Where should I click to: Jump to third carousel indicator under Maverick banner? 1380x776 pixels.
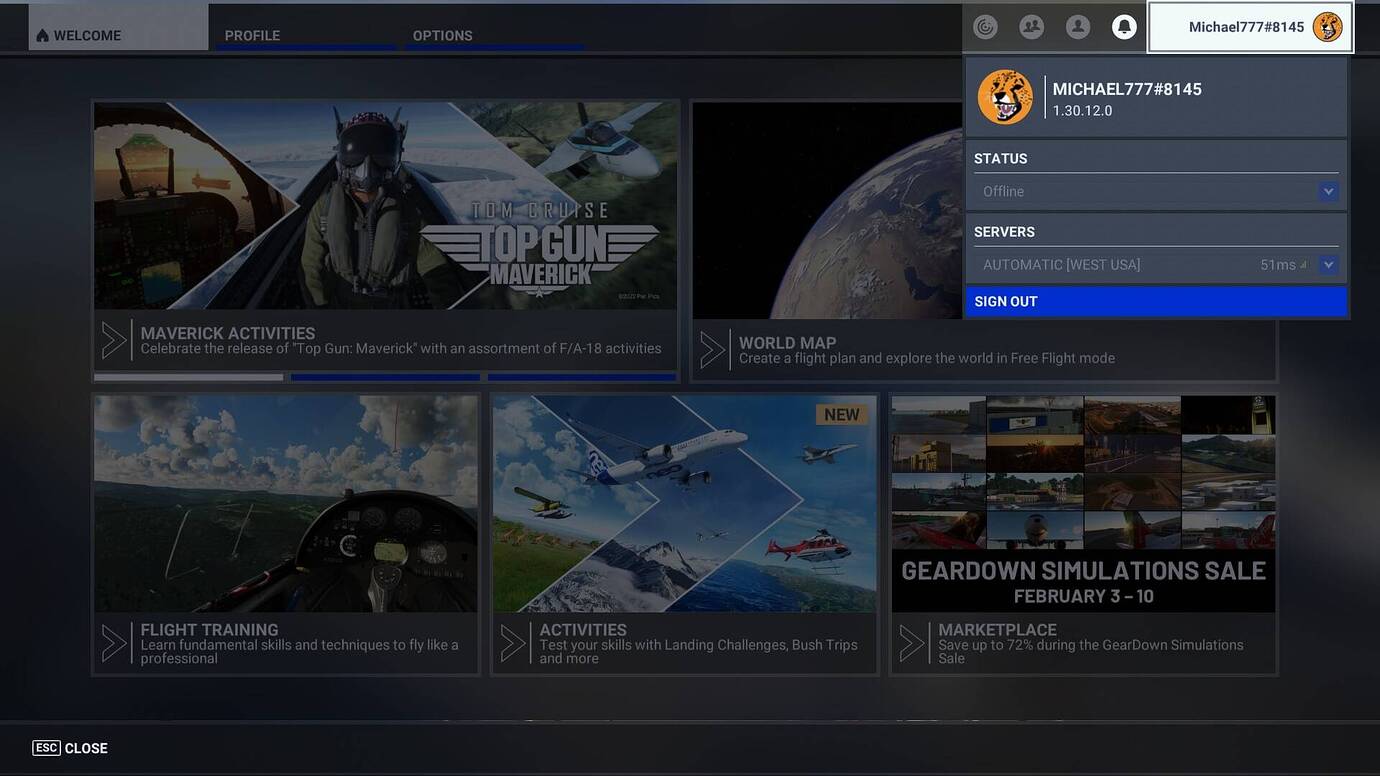[x=582, y=377]
